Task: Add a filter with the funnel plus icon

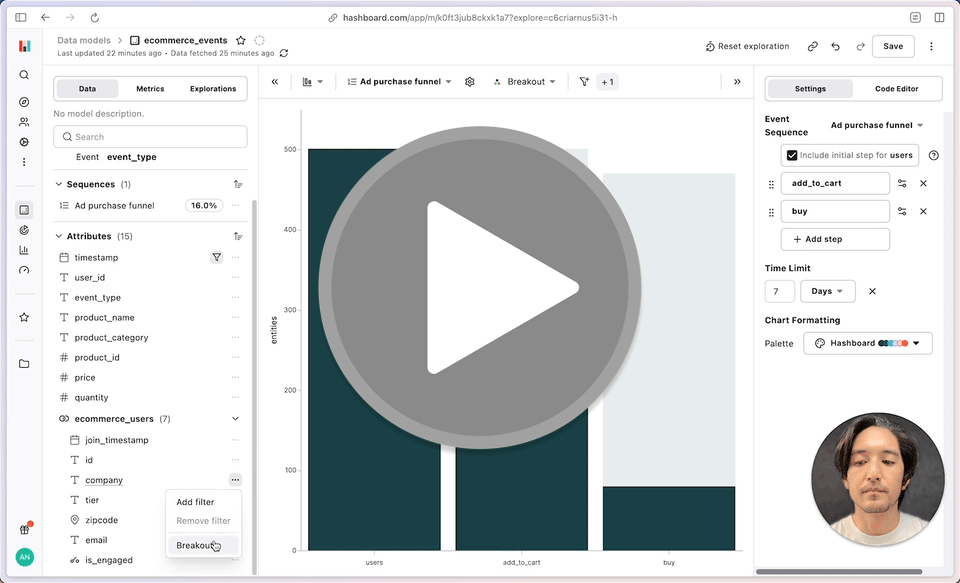Action: [x=584, y=81]
